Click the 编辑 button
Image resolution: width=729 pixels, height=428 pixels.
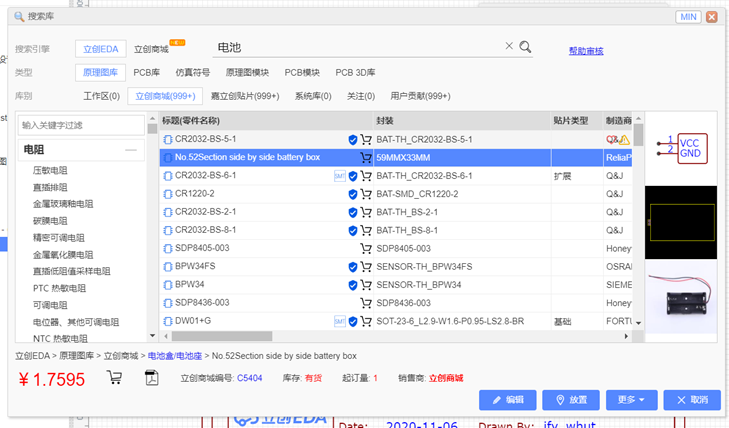click(x=508, y=400)
